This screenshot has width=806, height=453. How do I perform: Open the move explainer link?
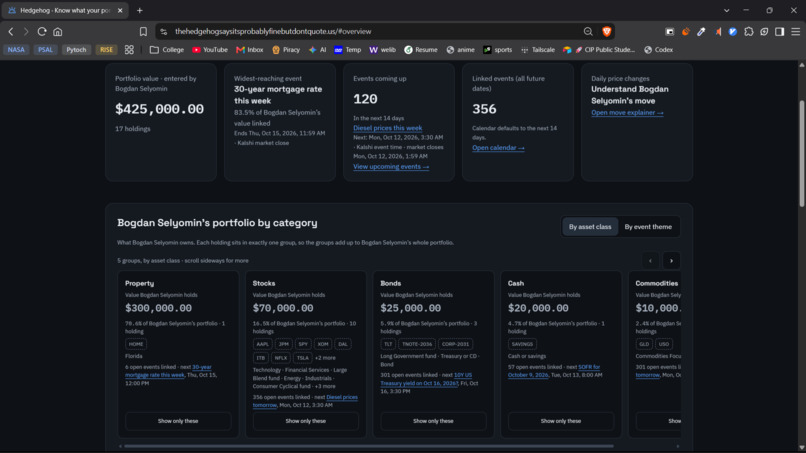(627, 113)
